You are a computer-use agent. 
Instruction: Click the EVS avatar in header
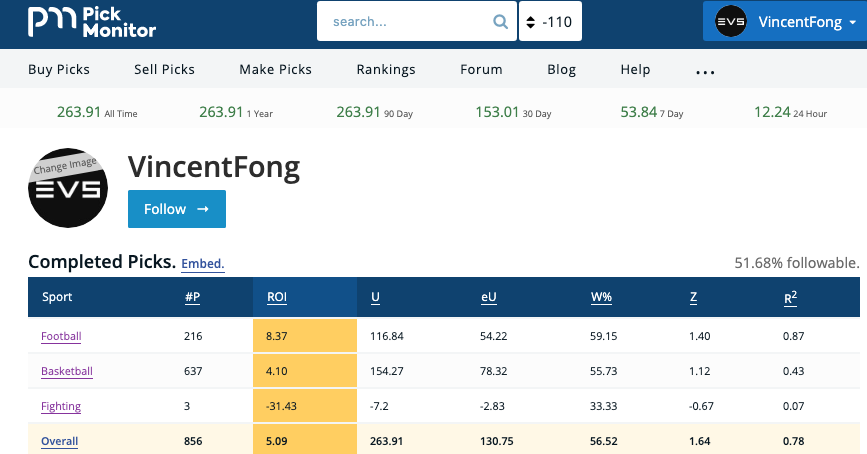point(730,22)
